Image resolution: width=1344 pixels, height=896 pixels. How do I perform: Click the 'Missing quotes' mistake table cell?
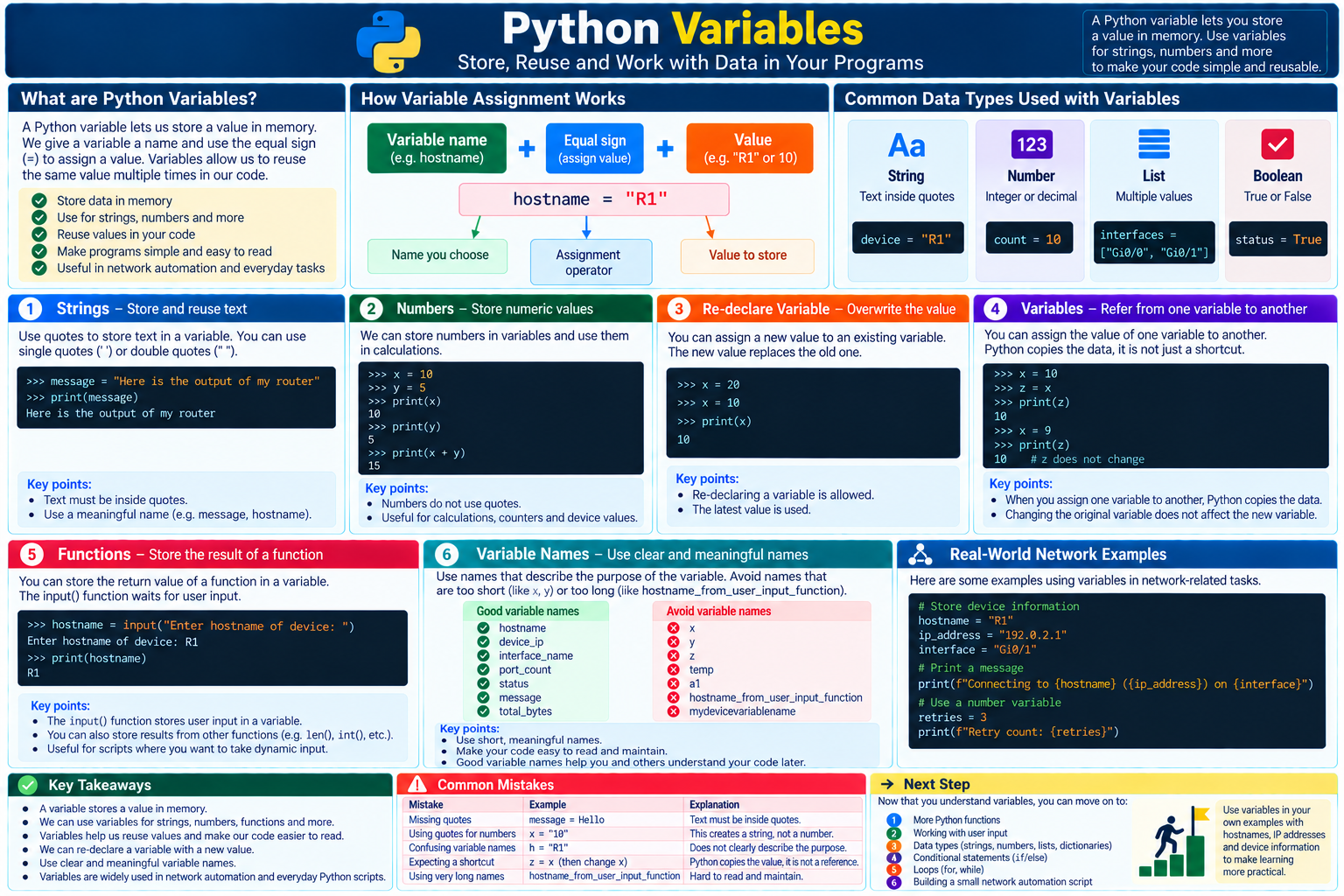pyautogui.click(x=464, y=820)
